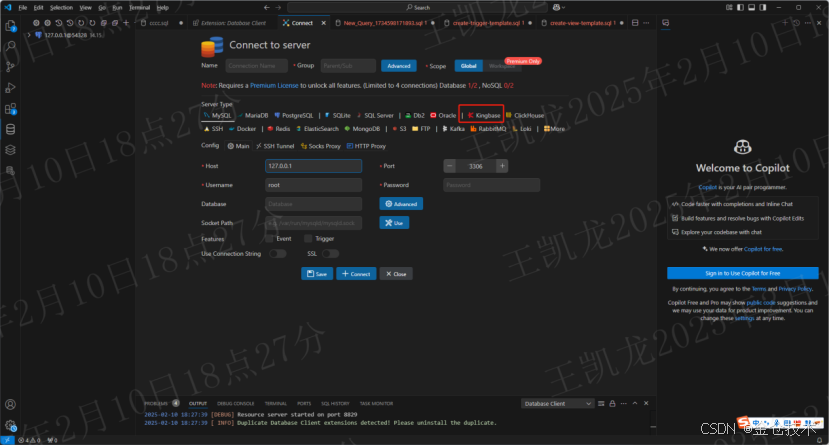Screen dimensions: 829x445
Task: Select the MongoDB server type
Action: 362,129
